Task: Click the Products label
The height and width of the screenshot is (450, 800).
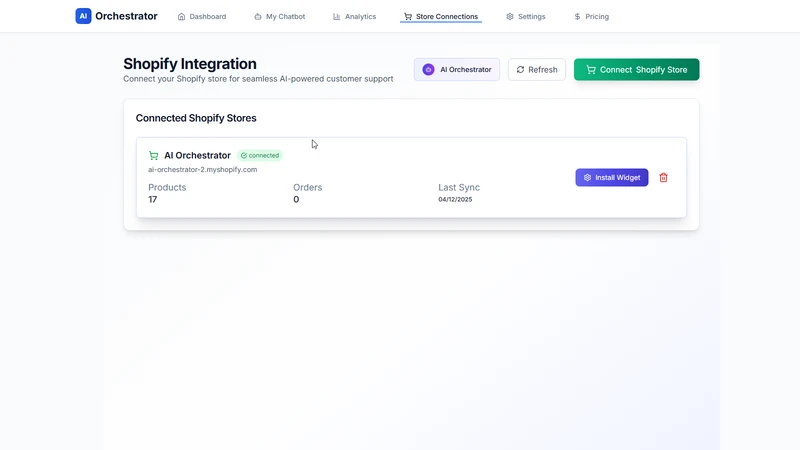Action: (167, 187)
